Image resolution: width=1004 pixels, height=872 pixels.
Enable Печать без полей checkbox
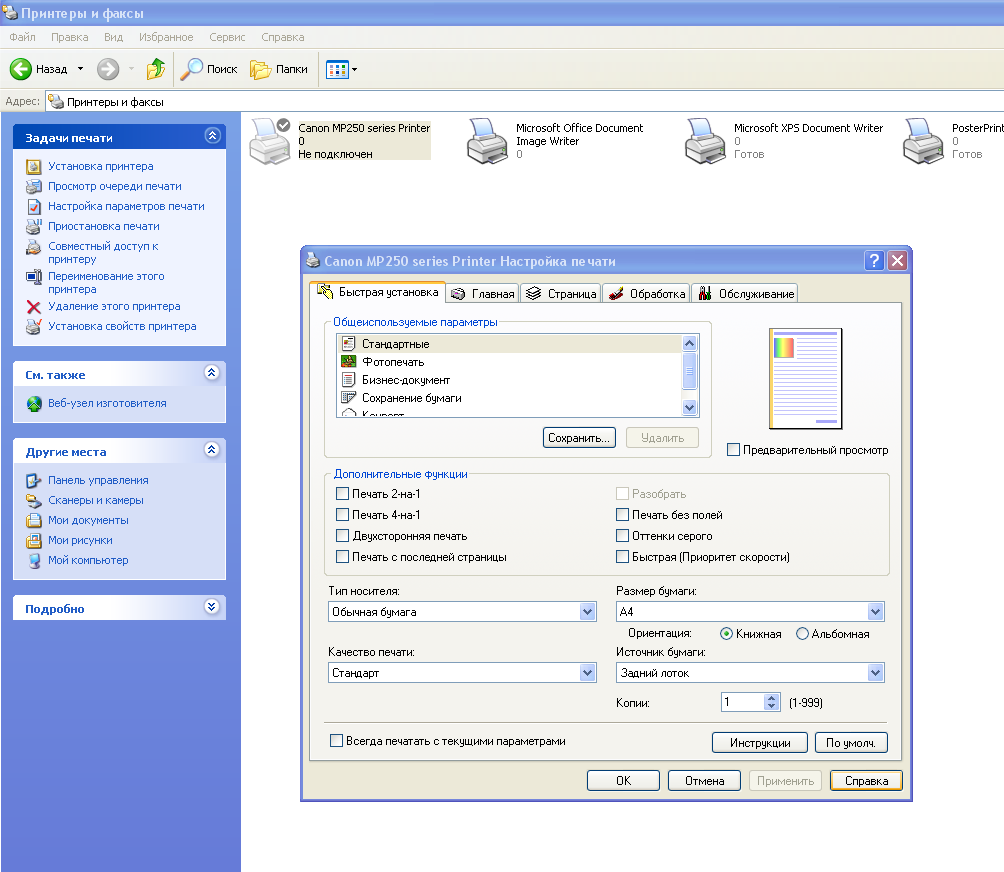(622, 515)
